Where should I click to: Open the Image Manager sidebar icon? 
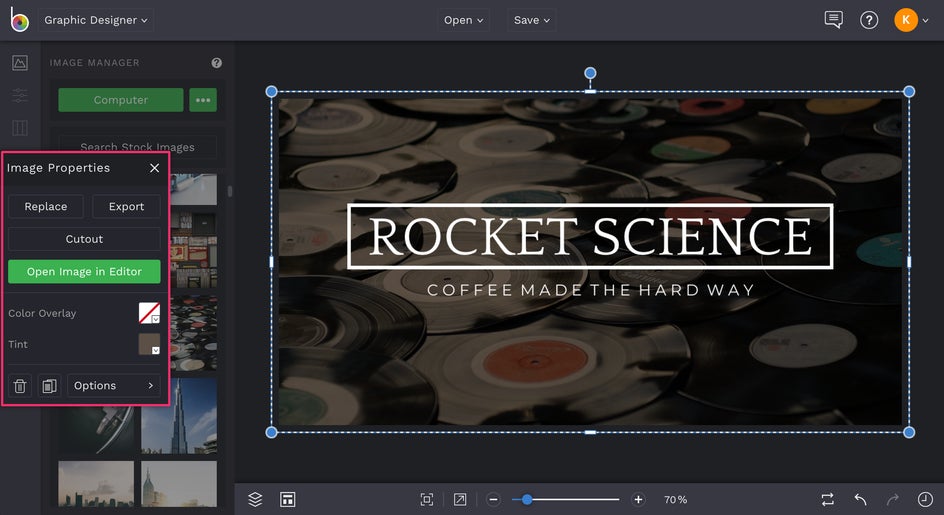click(20, 63)
